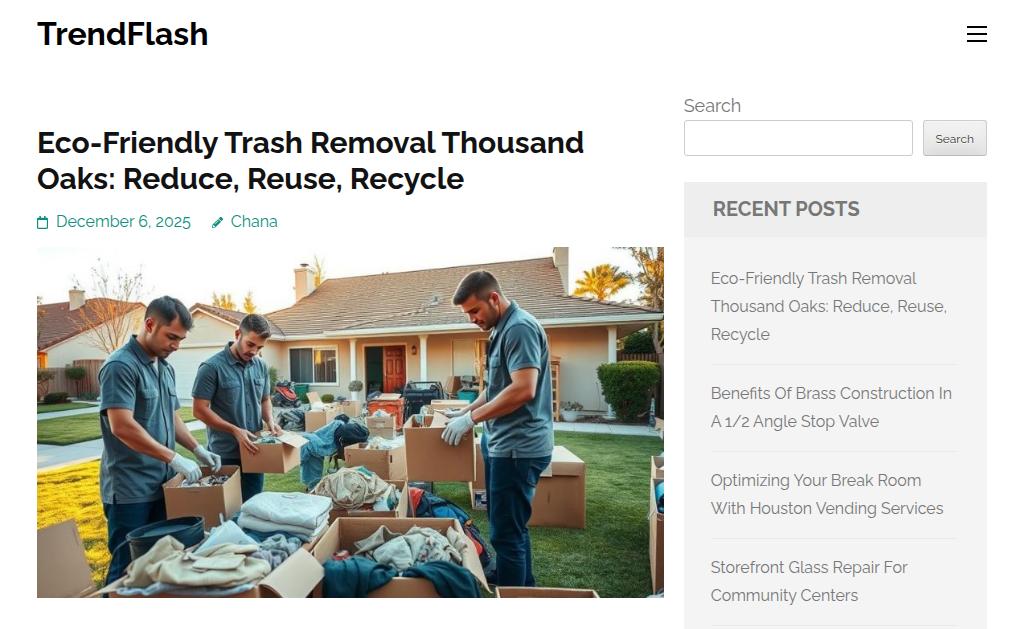
Task: Open author Chana's posts link
Action: pyautogui.click(x=254, y=221)
